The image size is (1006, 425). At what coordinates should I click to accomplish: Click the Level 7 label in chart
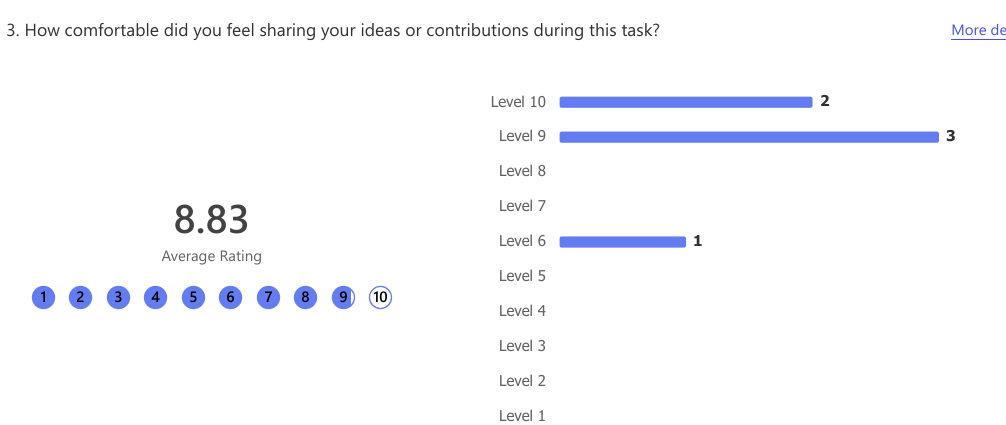(x=522, y=206)
